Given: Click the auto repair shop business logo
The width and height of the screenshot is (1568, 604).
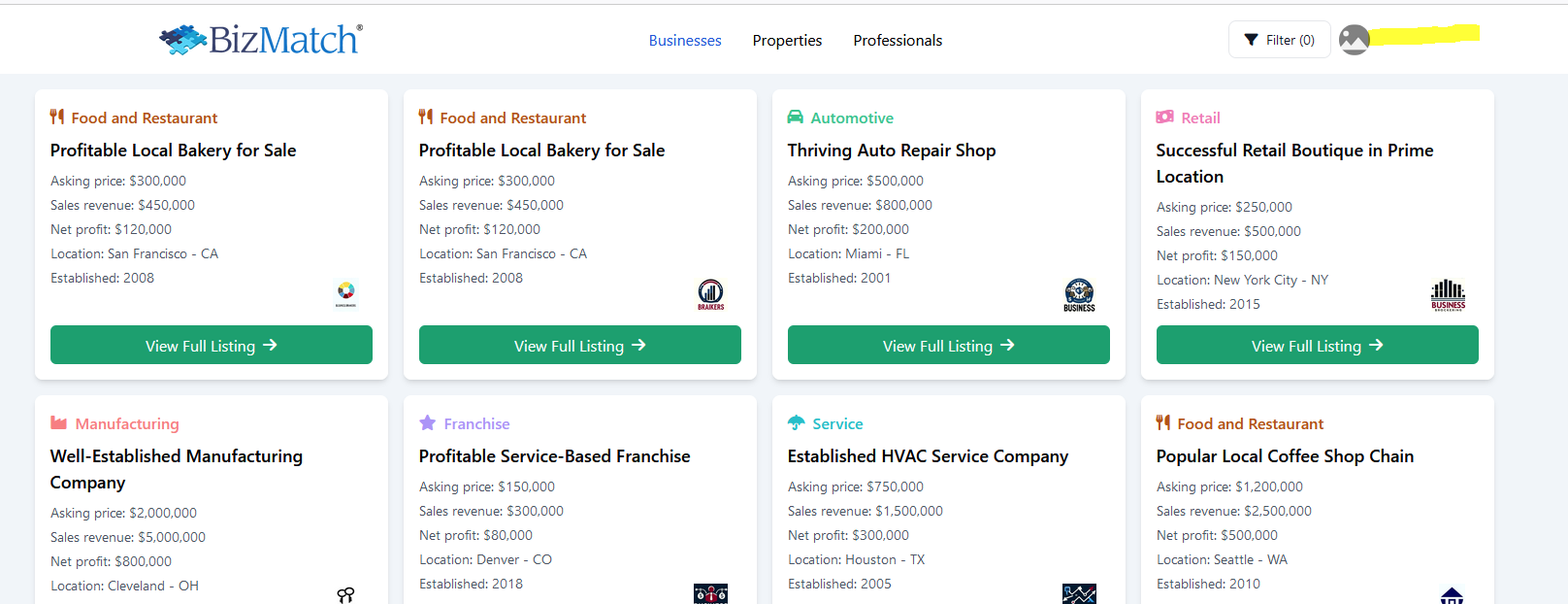Looking at the screenshot, I should 1079,294.
